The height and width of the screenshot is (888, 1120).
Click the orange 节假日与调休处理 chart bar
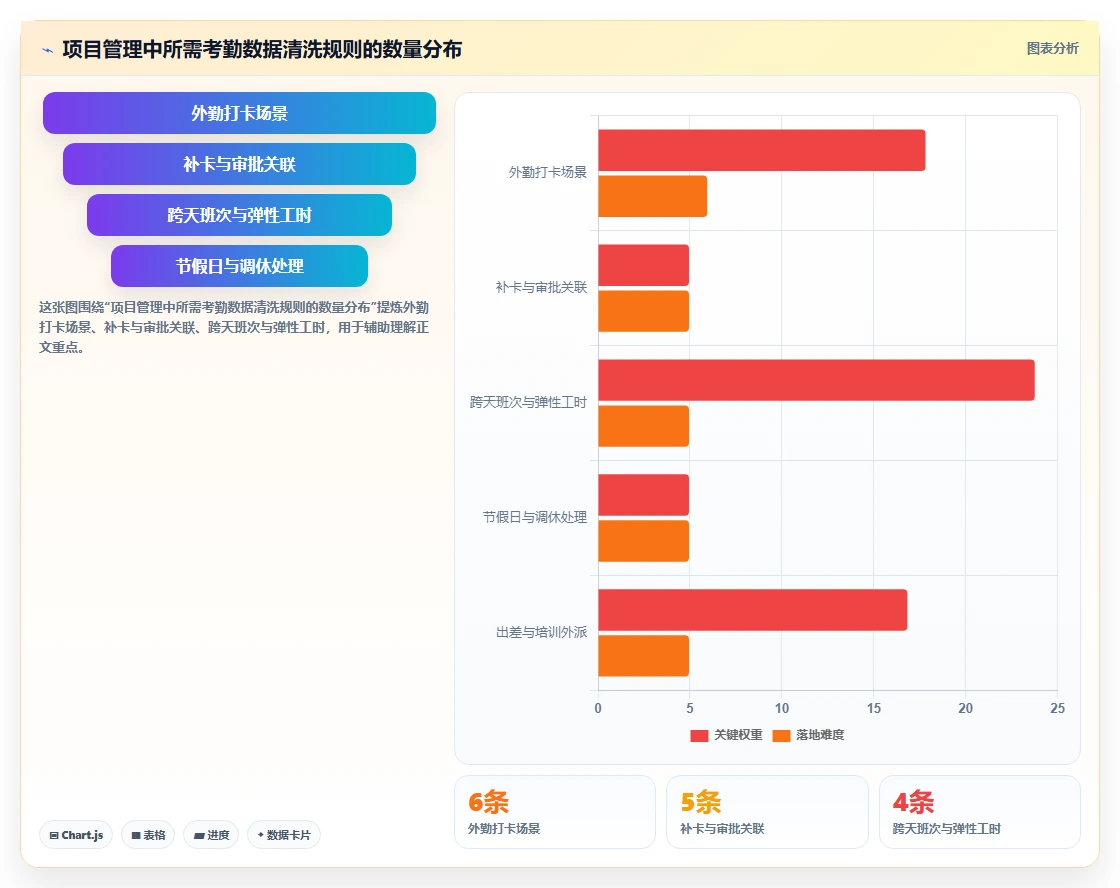[644, 541]
